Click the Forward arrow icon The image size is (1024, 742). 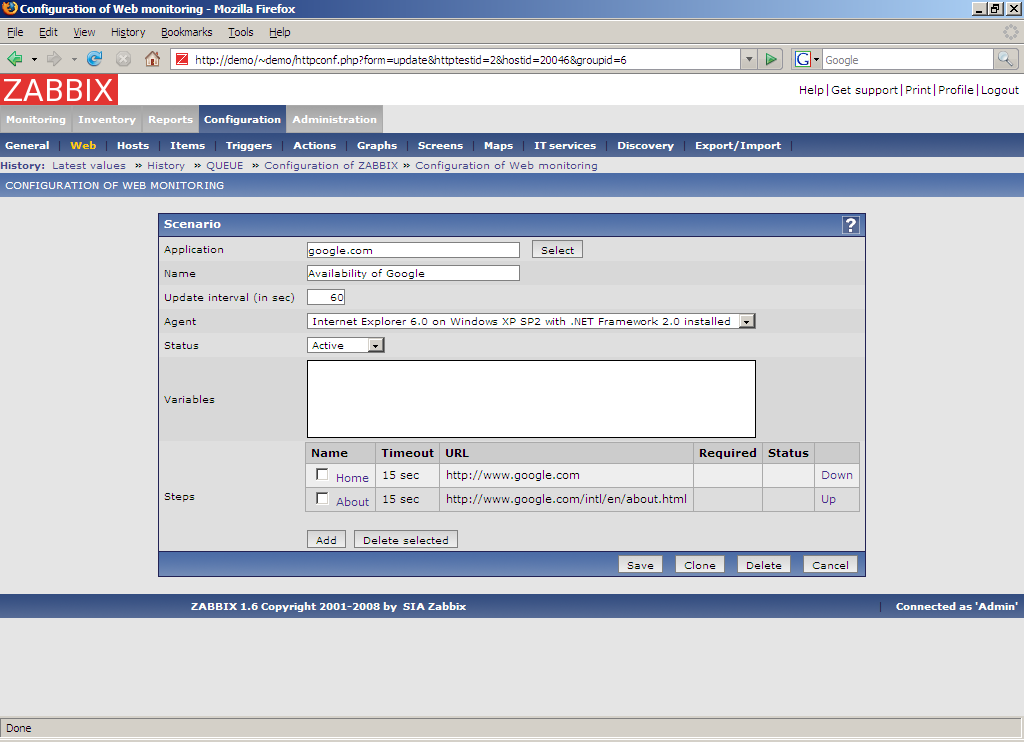(54, 59)
